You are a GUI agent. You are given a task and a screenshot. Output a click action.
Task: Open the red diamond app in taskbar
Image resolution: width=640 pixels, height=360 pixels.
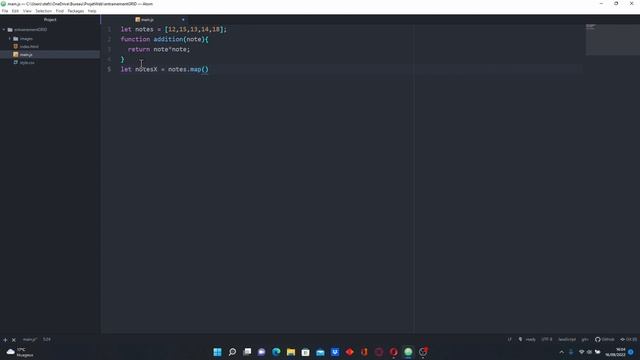[350, 352]
